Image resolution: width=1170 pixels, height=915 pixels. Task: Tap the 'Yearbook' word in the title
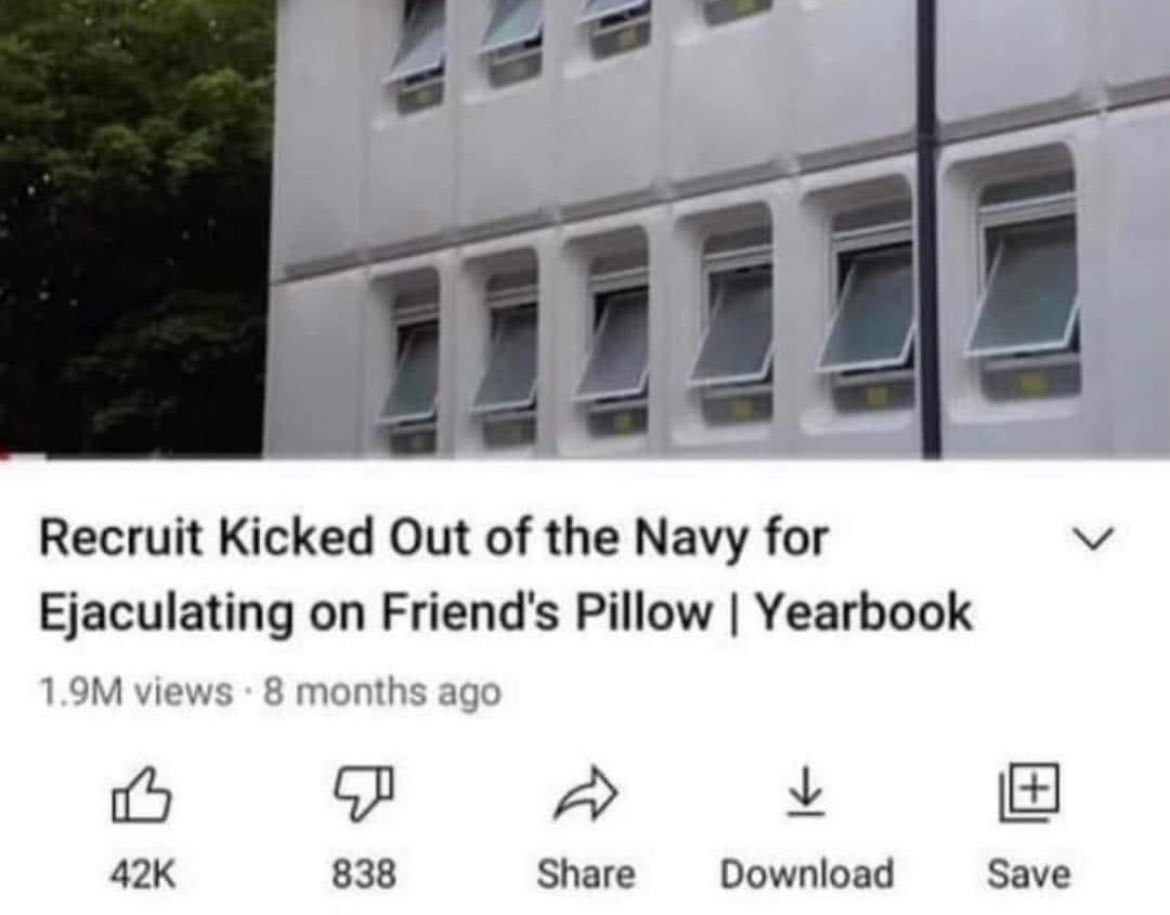click(864, 613)
